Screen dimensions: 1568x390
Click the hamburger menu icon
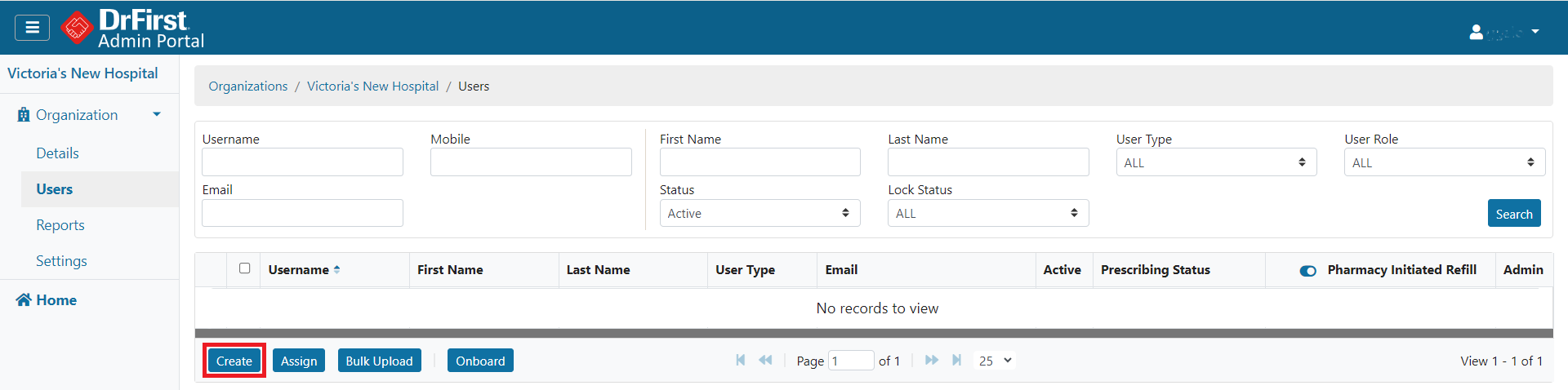click(x=32, y=28)
